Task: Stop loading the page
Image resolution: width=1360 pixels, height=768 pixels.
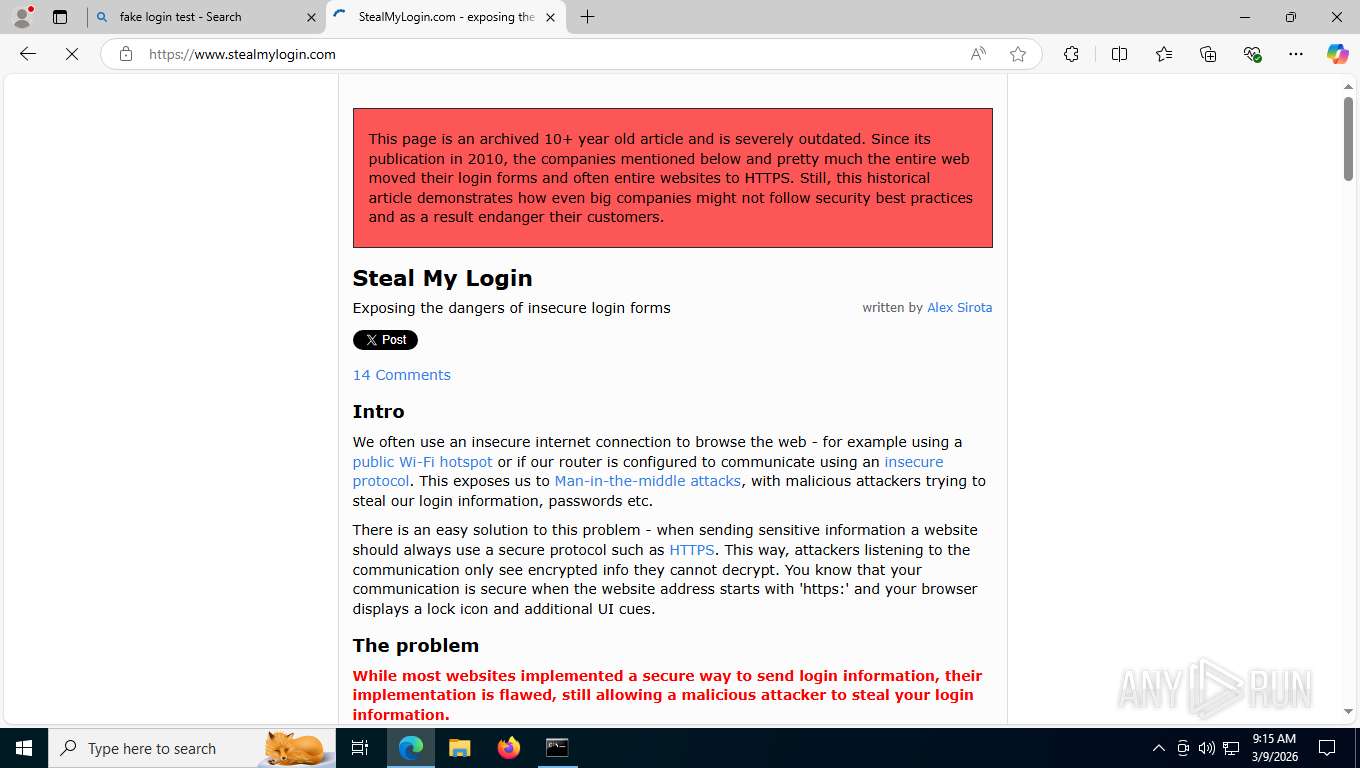Action: pos(72,54)
